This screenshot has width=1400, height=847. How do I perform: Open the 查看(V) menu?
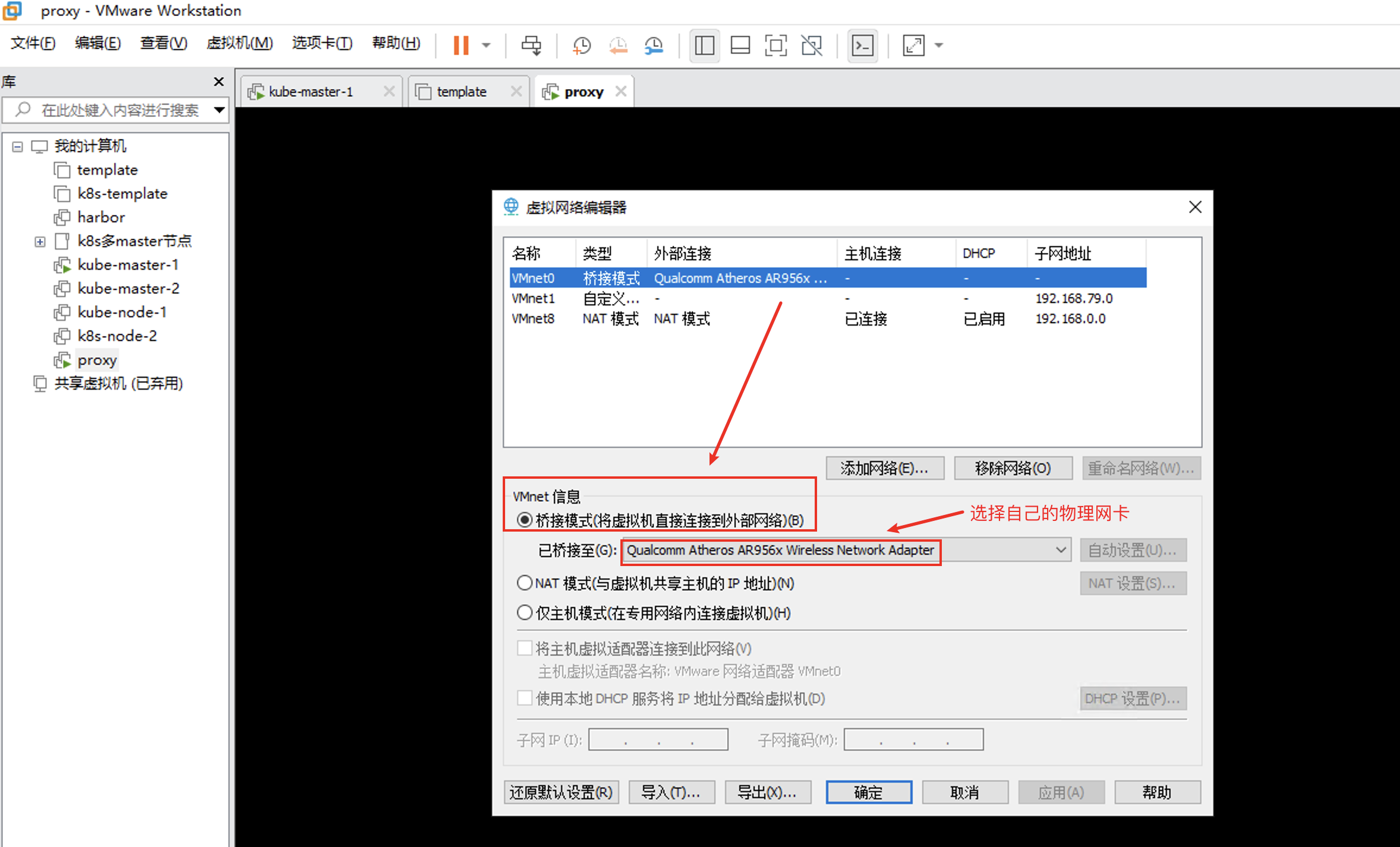tap(163, 43)
